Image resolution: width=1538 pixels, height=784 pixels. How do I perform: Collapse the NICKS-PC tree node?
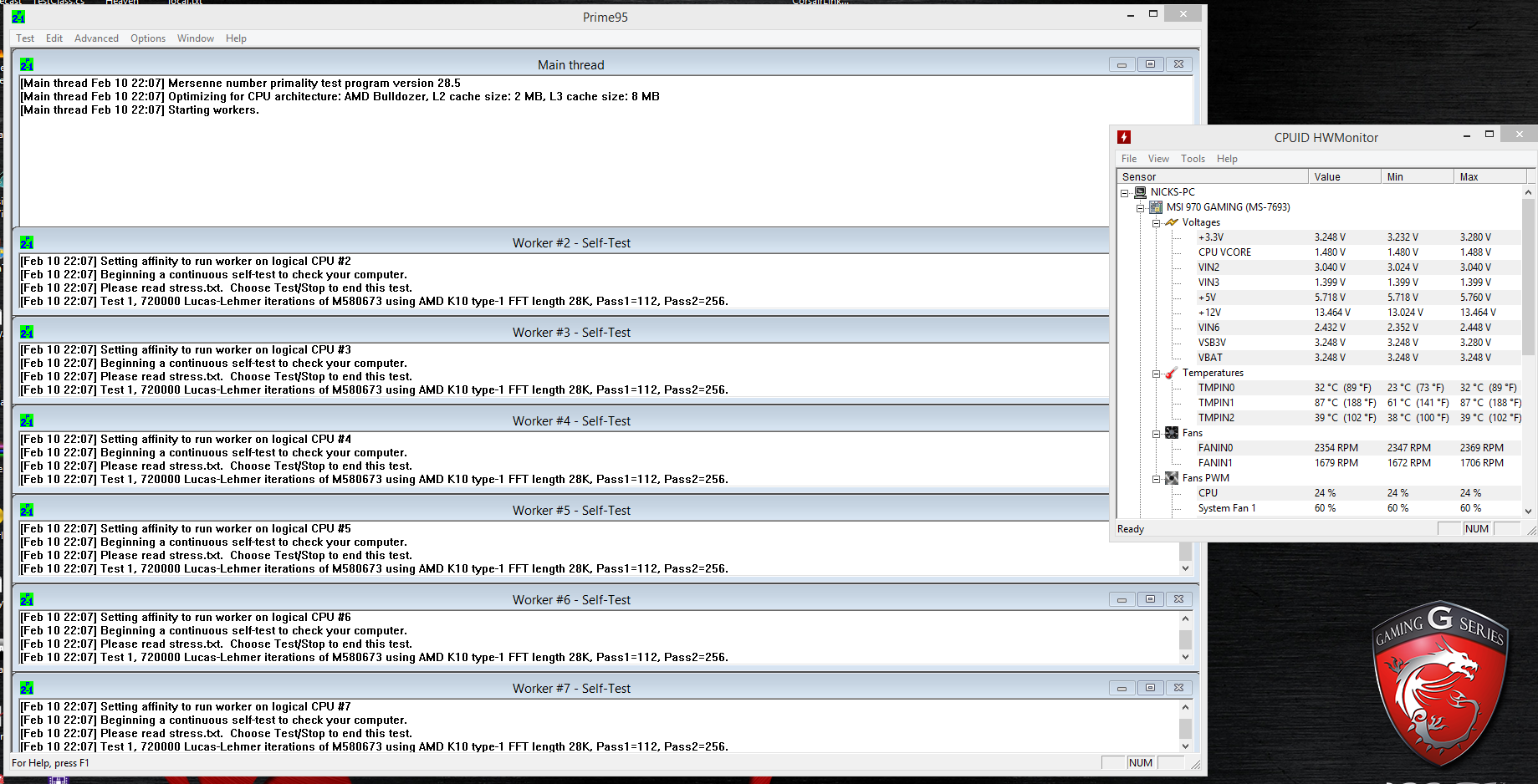click(1125, 193)
